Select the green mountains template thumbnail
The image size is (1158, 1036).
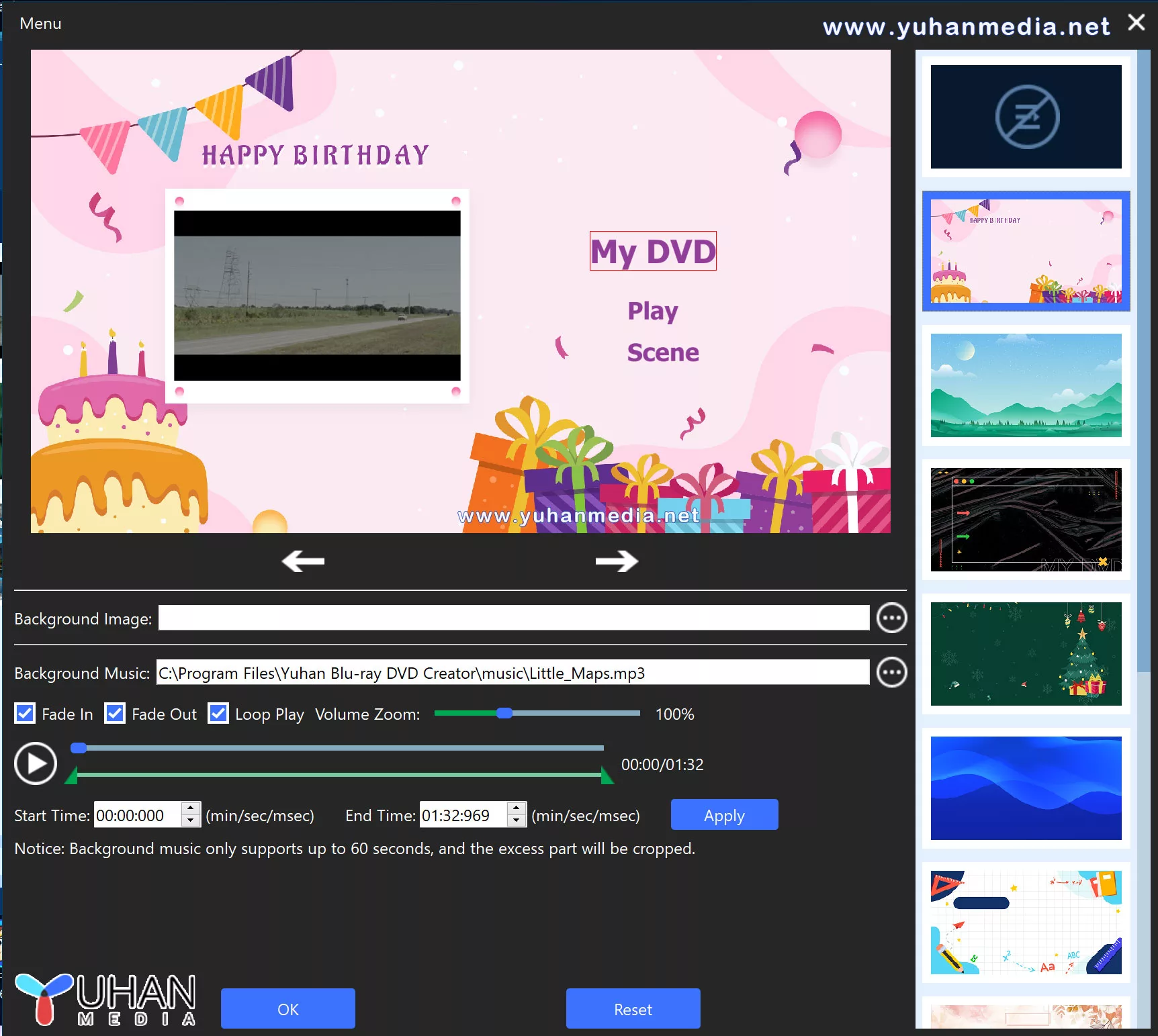1026,385
